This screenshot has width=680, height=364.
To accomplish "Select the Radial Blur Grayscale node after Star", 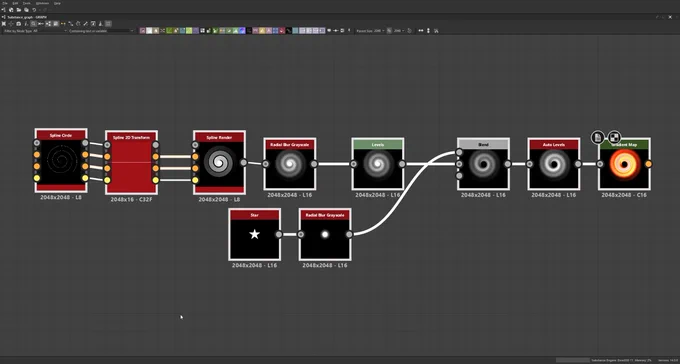I will click(x=325, y=234).
